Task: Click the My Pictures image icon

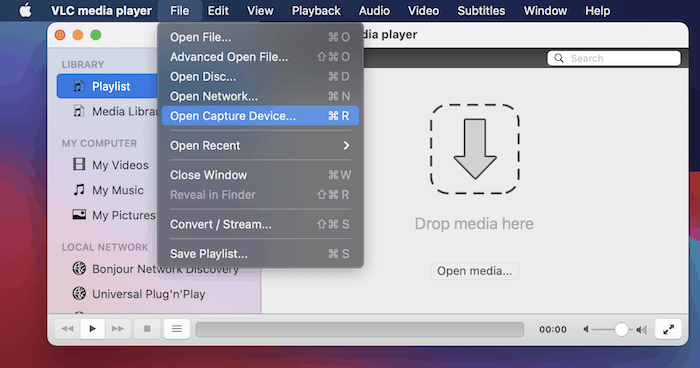Action: 79,214
